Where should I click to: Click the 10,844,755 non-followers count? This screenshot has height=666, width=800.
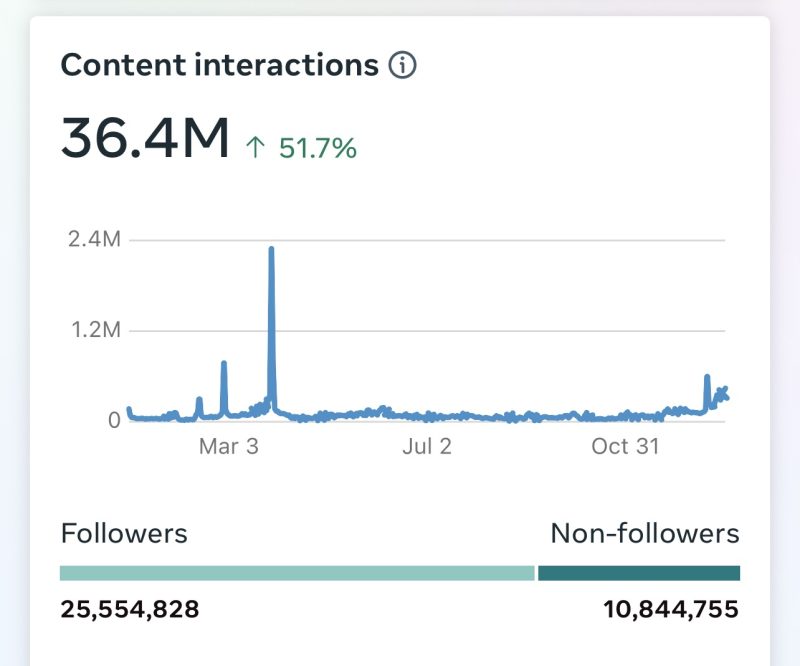pos(671,609)
